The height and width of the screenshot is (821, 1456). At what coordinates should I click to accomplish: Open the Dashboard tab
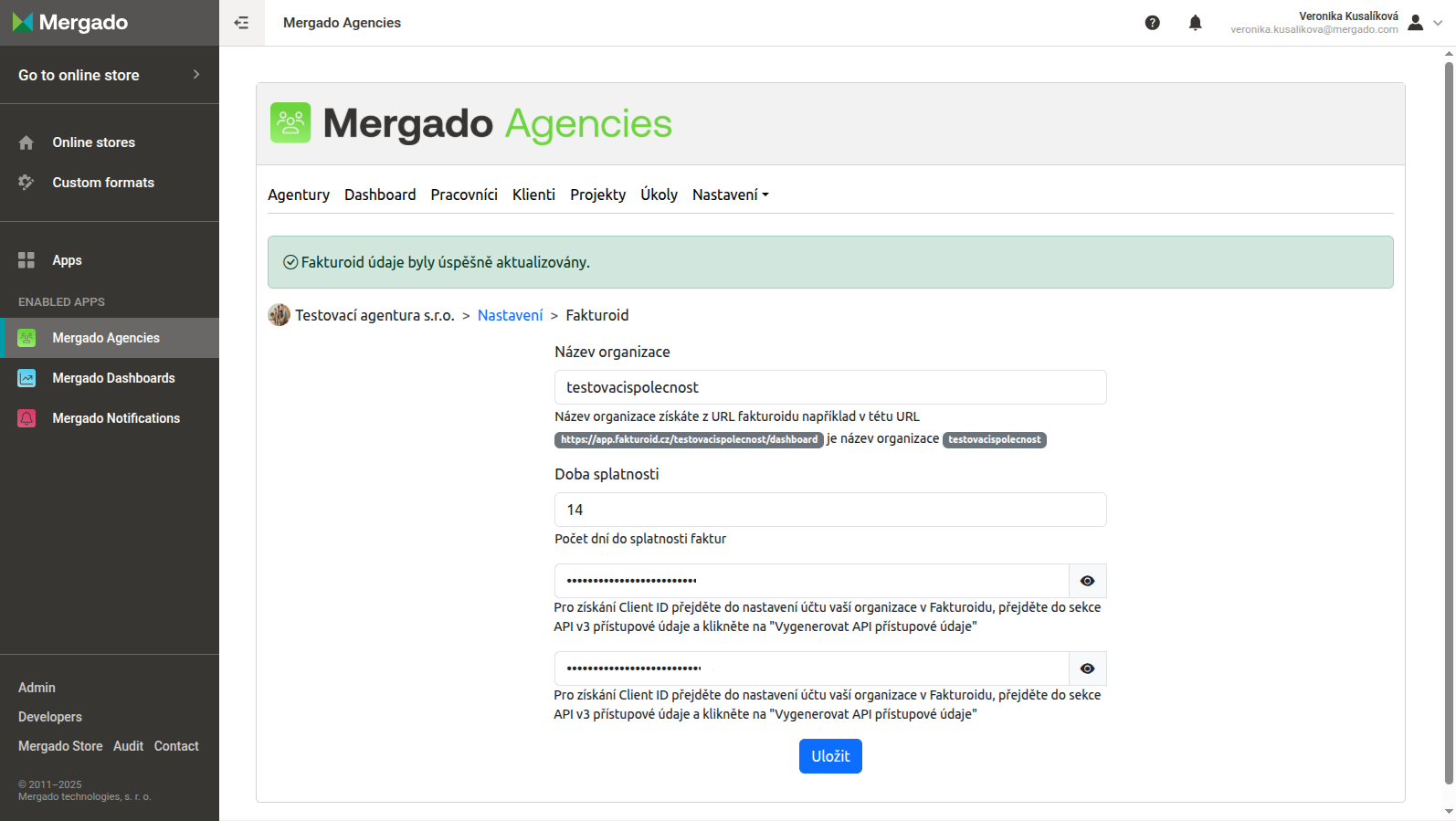tap(380, 195)
